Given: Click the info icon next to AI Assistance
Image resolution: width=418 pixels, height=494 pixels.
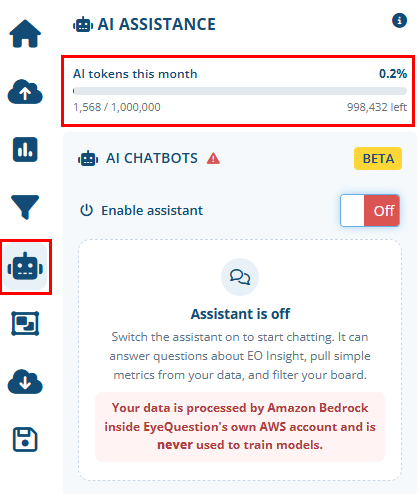Looking at the screenshot, I should (x=399, y=21).
